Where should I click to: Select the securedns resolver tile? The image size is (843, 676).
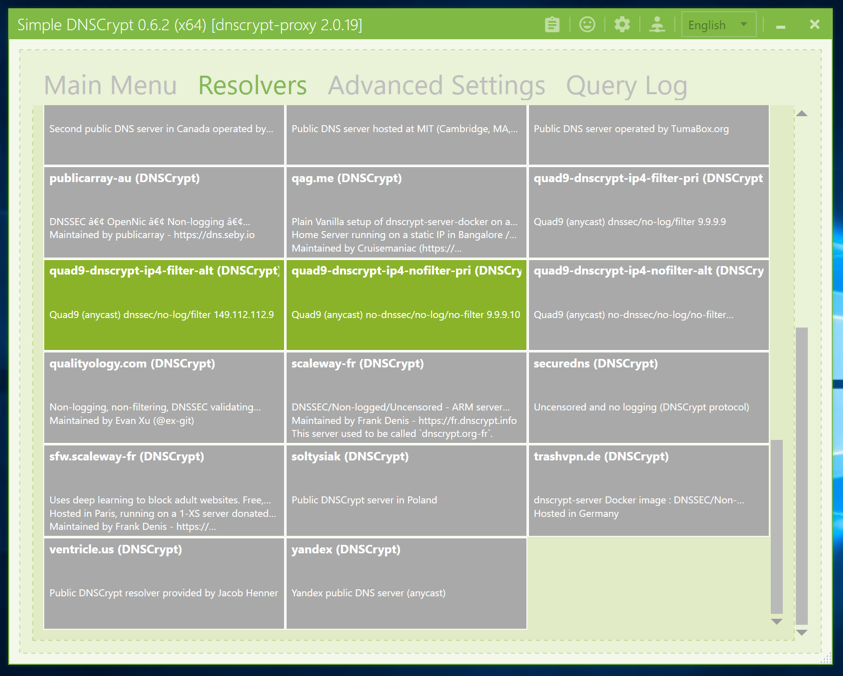649,398
